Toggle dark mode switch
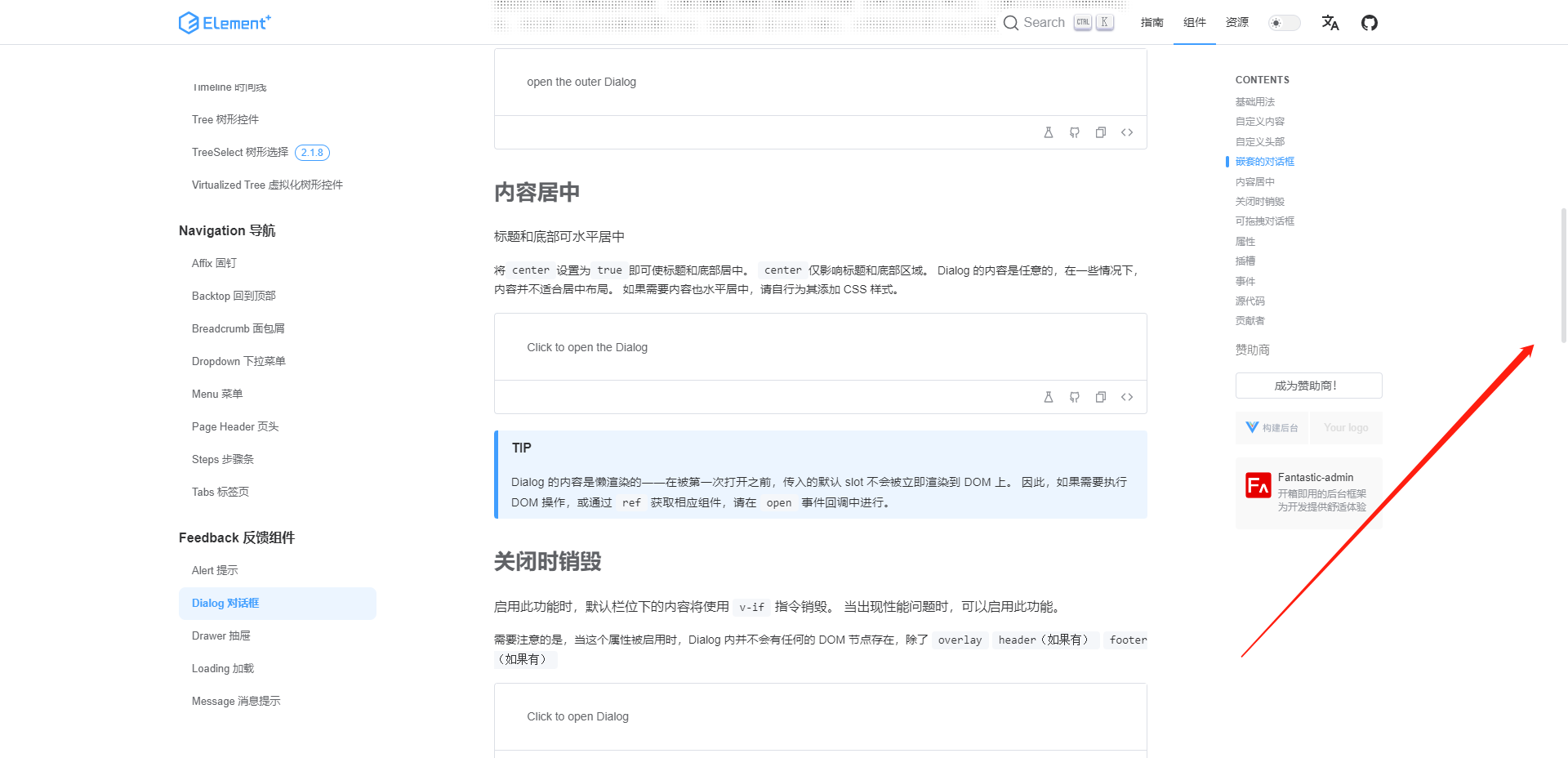Screen dimensions: 1568x758 click(1283, 23)
